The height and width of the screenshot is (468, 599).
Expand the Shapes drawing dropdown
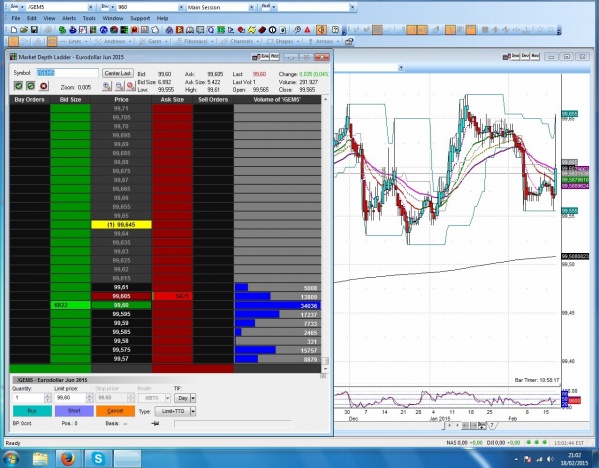click(297, 41)
